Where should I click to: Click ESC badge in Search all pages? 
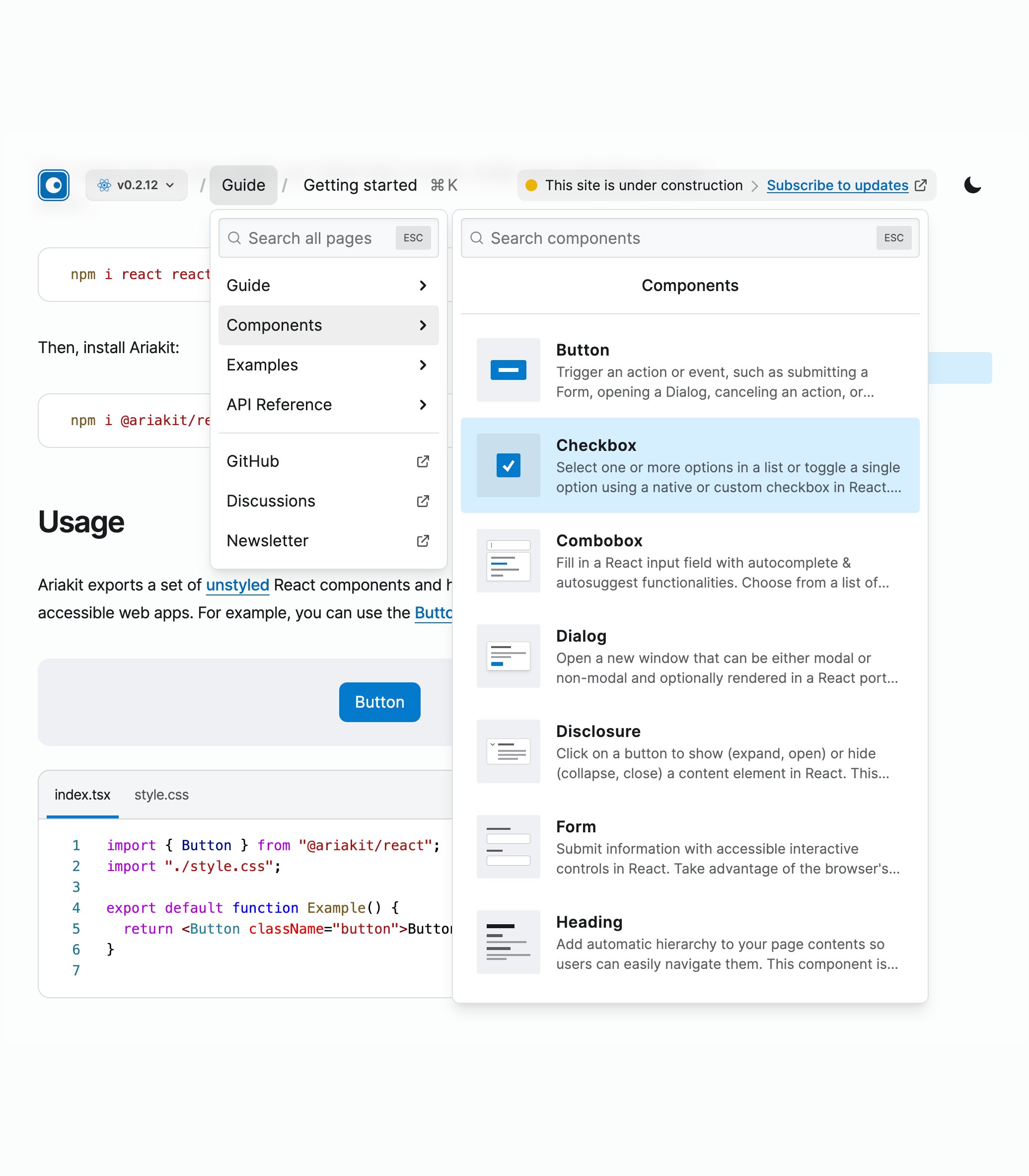(x=413, y=238)
